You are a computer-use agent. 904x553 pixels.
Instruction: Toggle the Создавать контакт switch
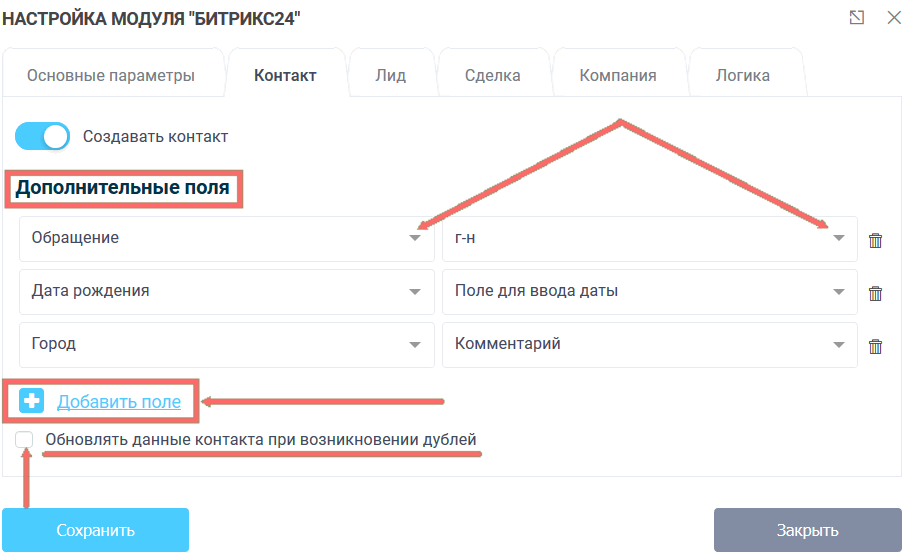pyautogui.click(x=43, y=137)
